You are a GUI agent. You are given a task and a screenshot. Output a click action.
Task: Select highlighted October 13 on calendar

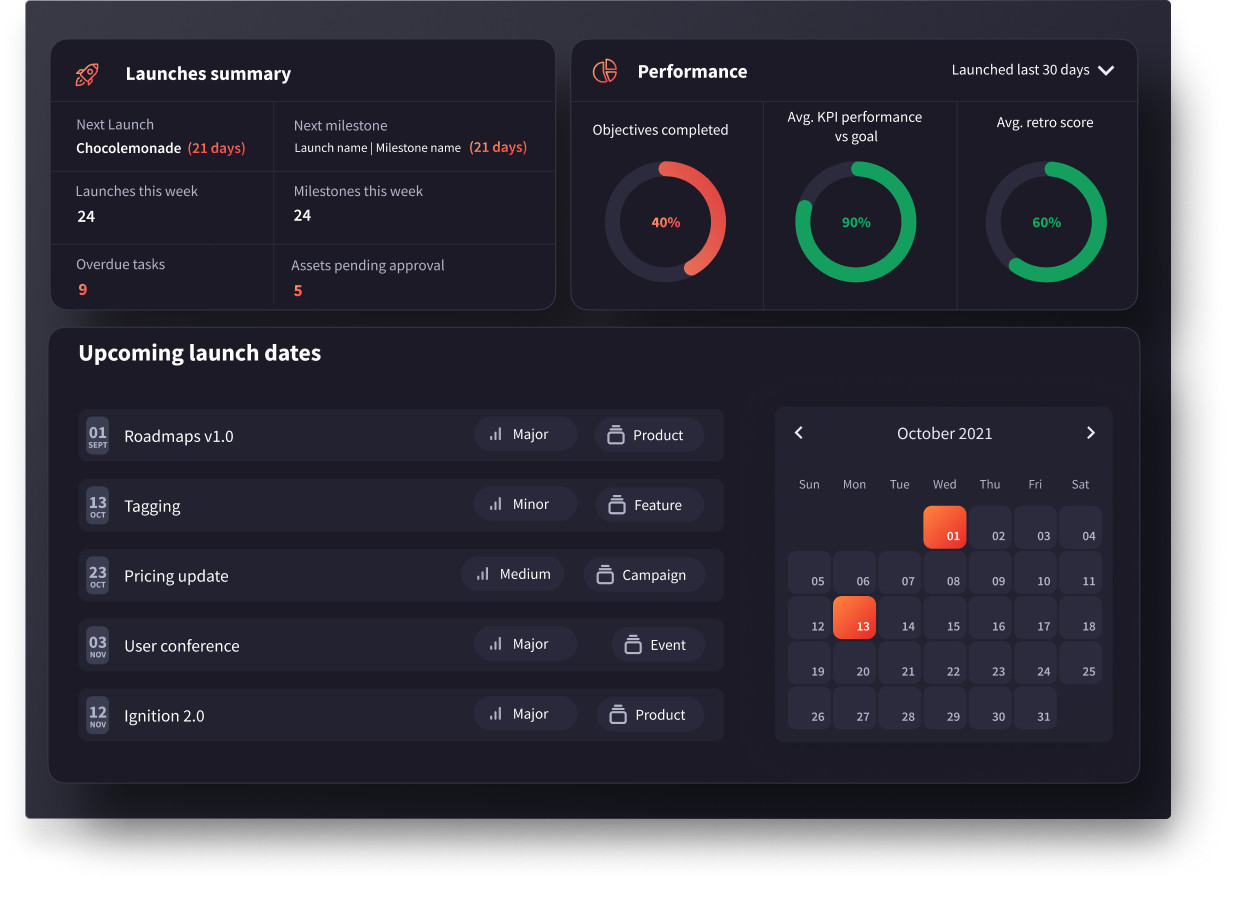click(854, 617)
